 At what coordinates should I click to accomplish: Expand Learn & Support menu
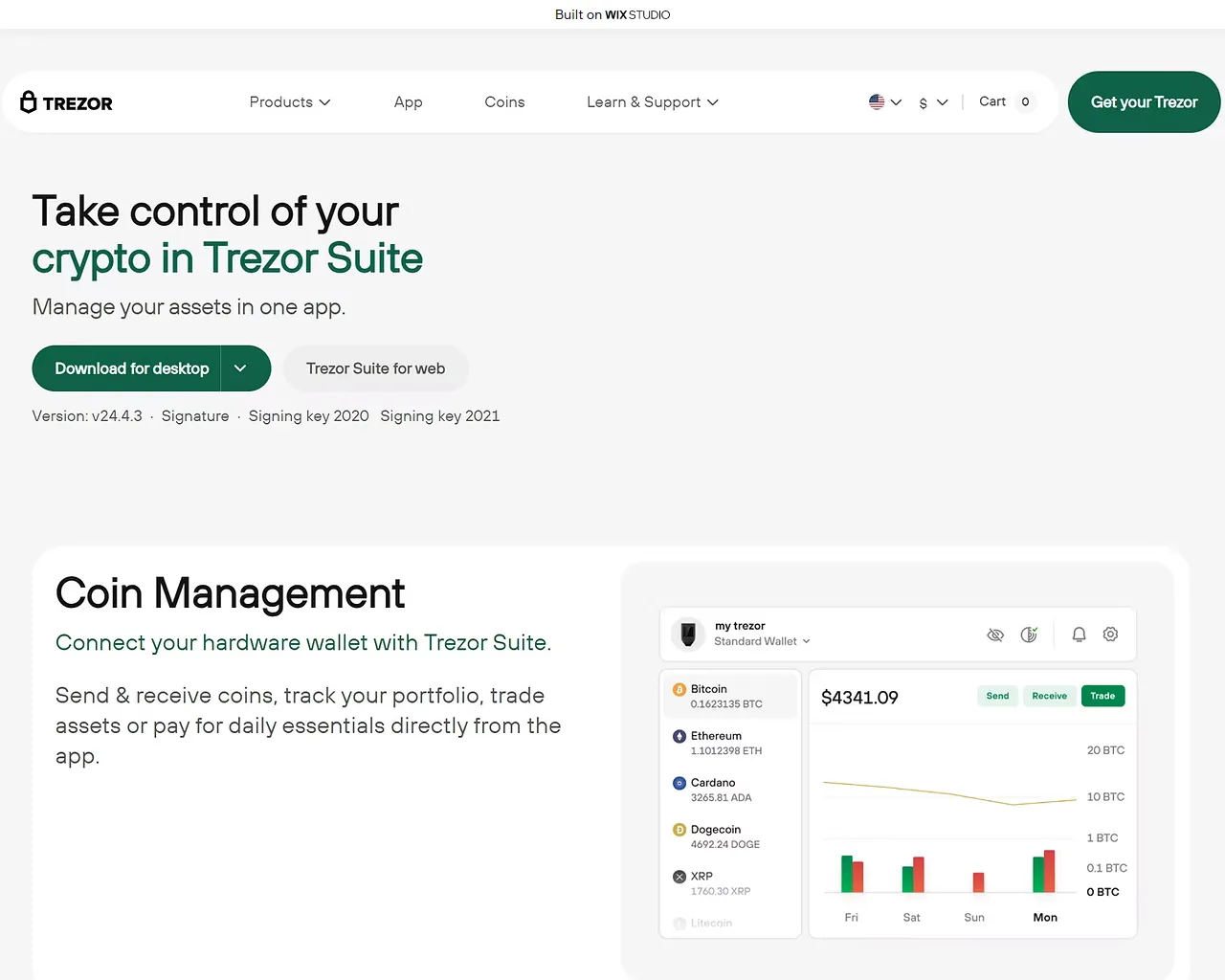(653, 102)
